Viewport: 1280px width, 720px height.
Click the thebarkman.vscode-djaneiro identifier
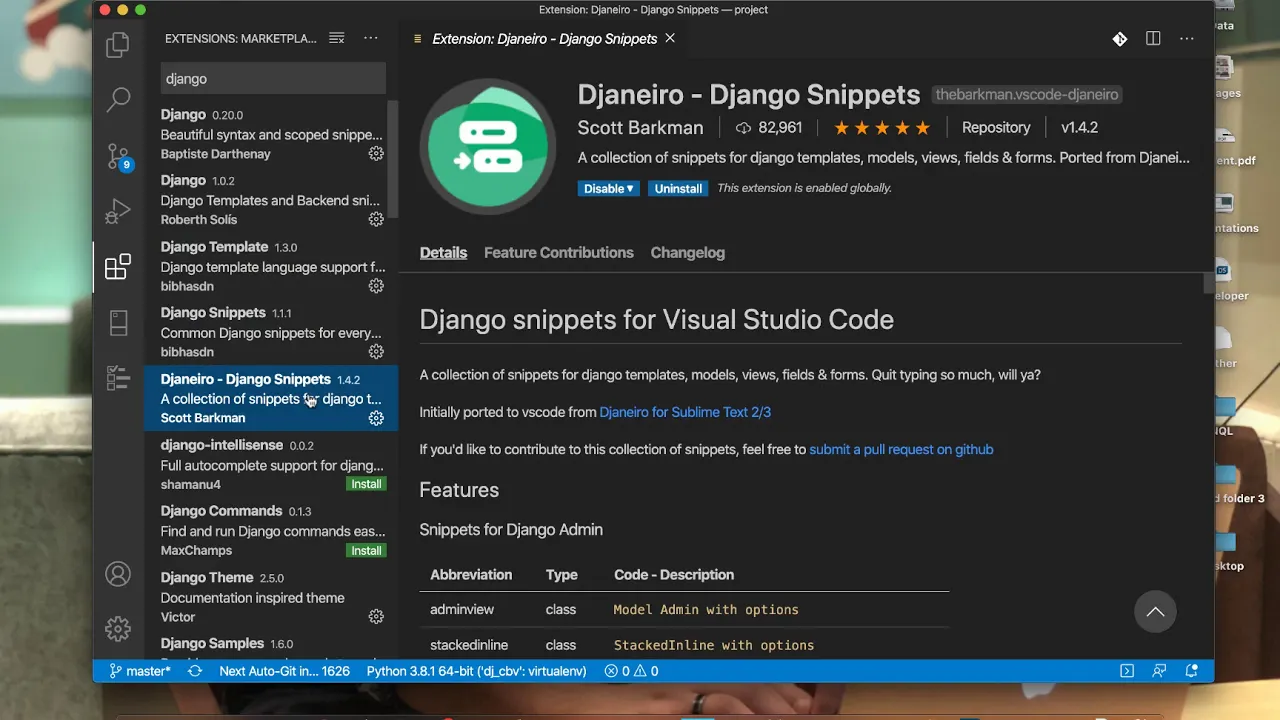pos(1027,95)
